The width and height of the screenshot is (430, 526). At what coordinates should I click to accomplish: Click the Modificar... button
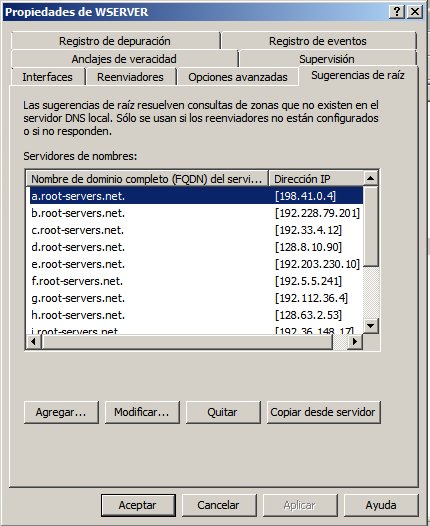pos(142,412)
